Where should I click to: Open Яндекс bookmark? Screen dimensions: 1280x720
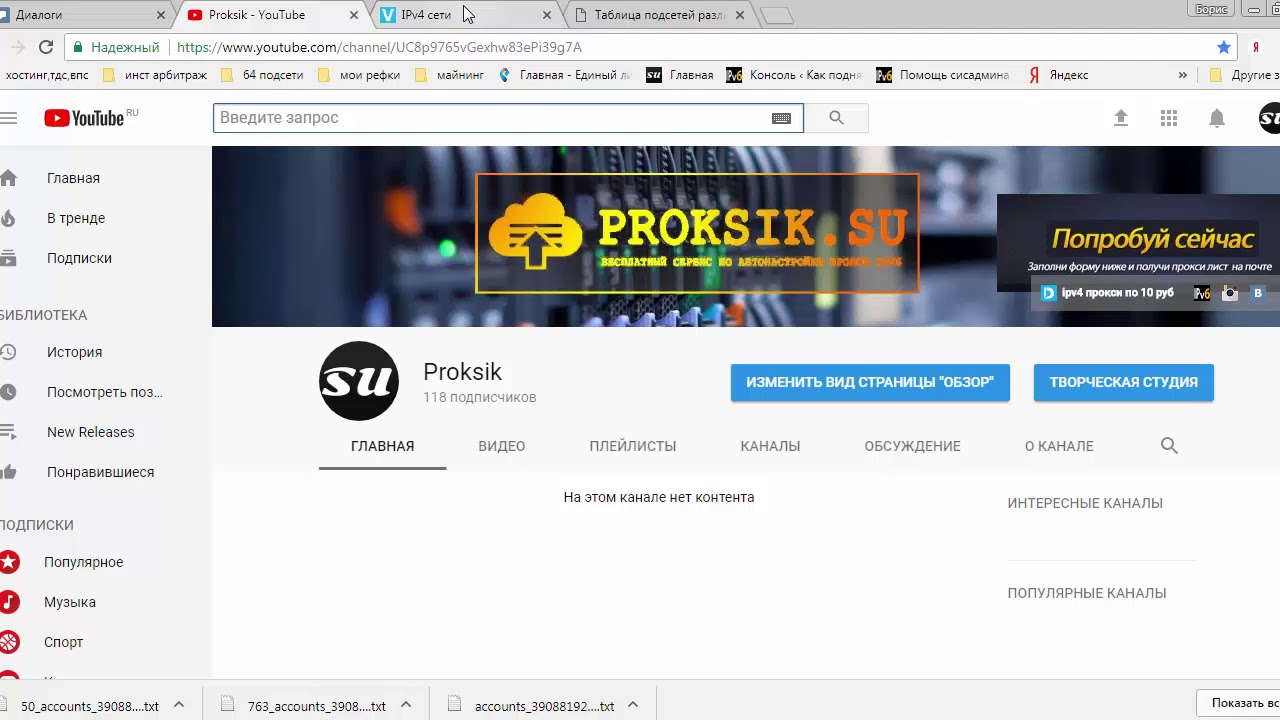pyautogui.click(x=1058, y=75)
